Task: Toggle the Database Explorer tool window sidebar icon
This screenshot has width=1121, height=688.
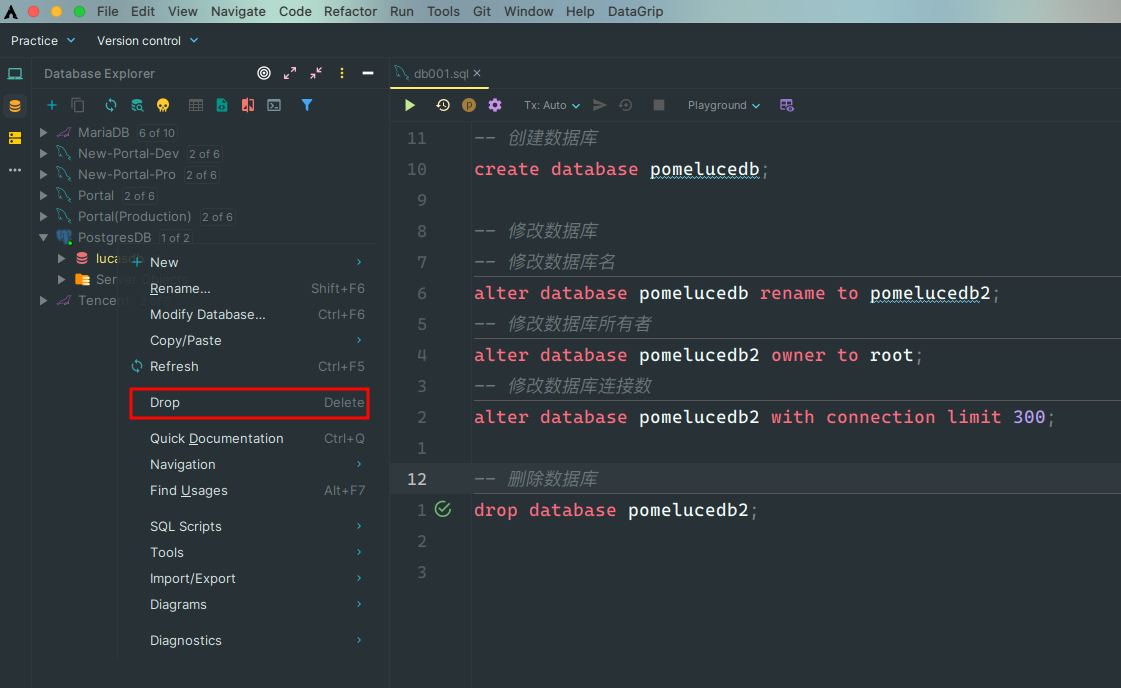Action: [x=15, y=106]
